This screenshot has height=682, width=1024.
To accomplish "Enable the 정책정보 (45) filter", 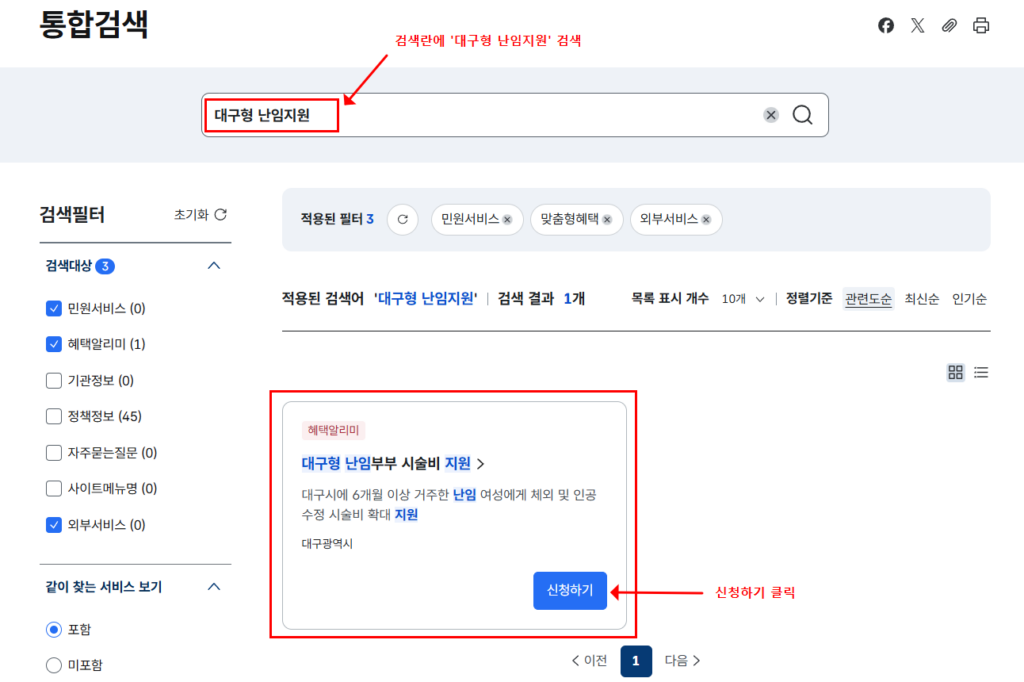I will [x=55, y=415].
